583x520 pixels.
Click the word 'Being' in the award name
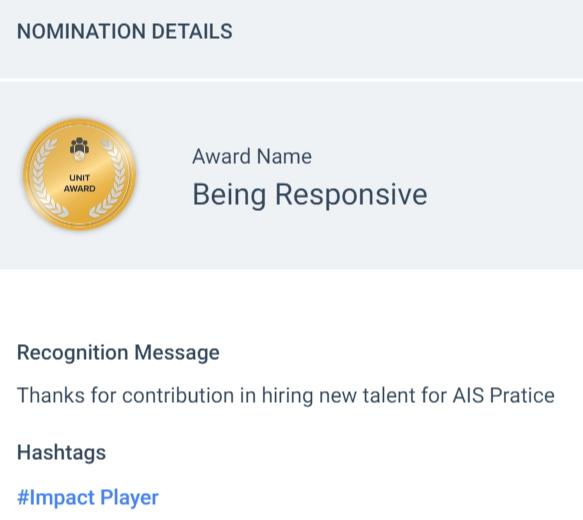229,195
